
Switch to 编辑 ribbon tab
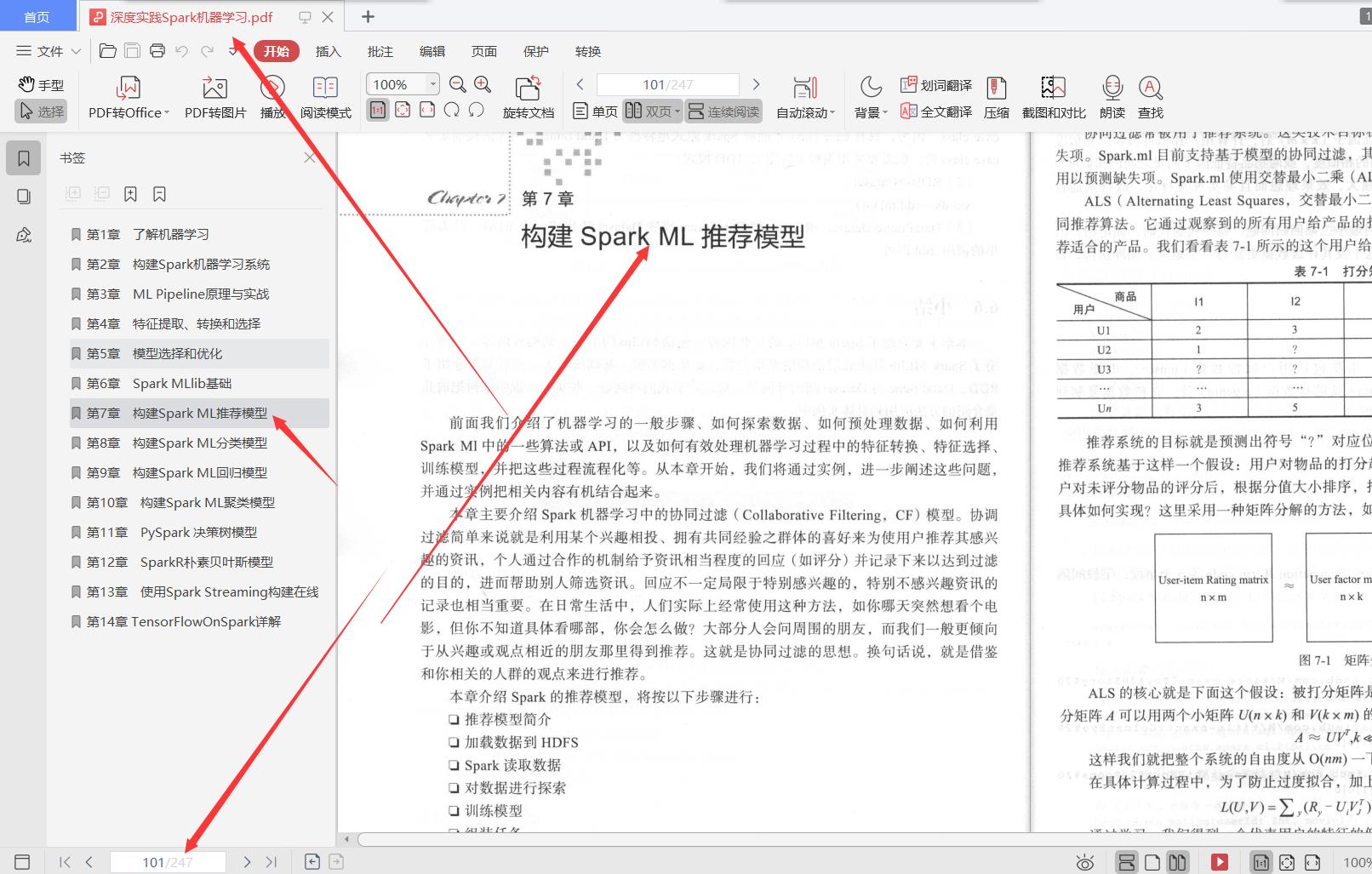coord(432,51)
